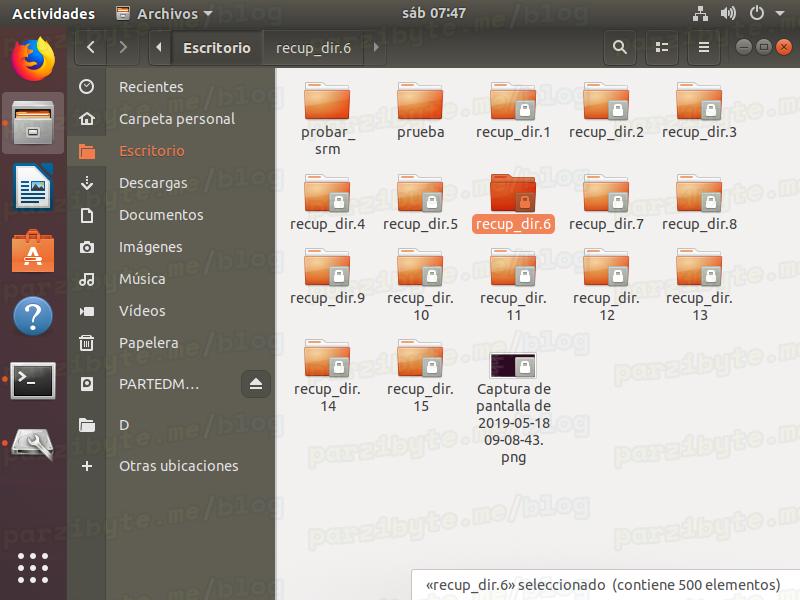Image resolution: width=800 pixels, height=600 pixels.
Task: Open the Terminal from the dock
Action: [x=33, y=381]
